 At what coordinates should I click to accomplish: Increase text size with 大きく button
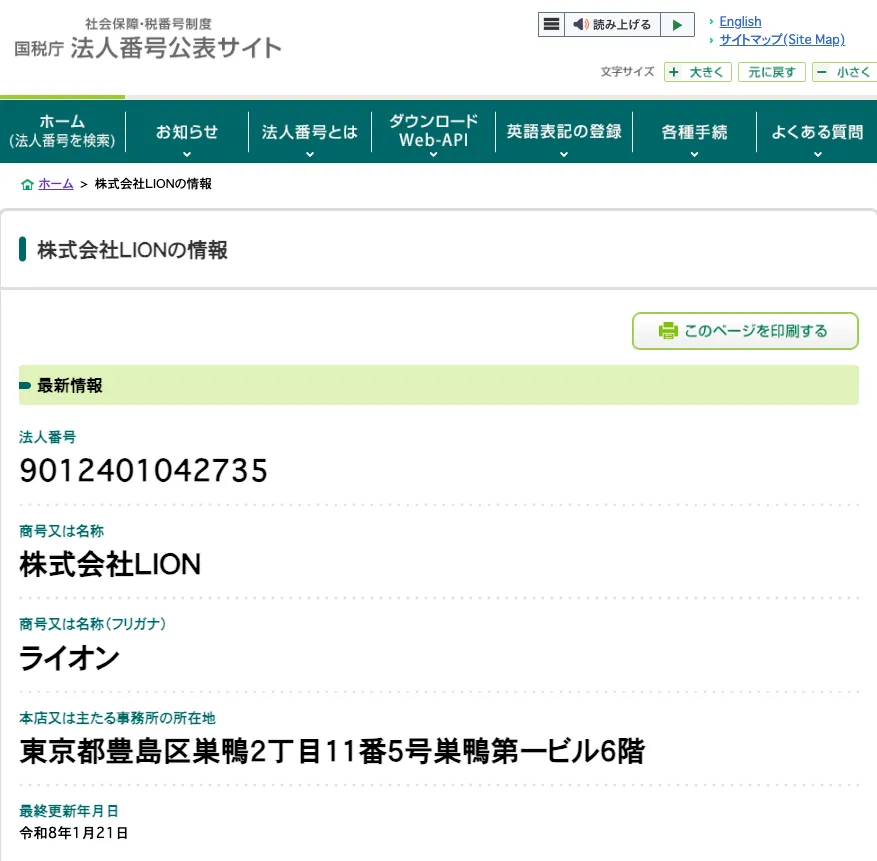[x=697, y=72]
